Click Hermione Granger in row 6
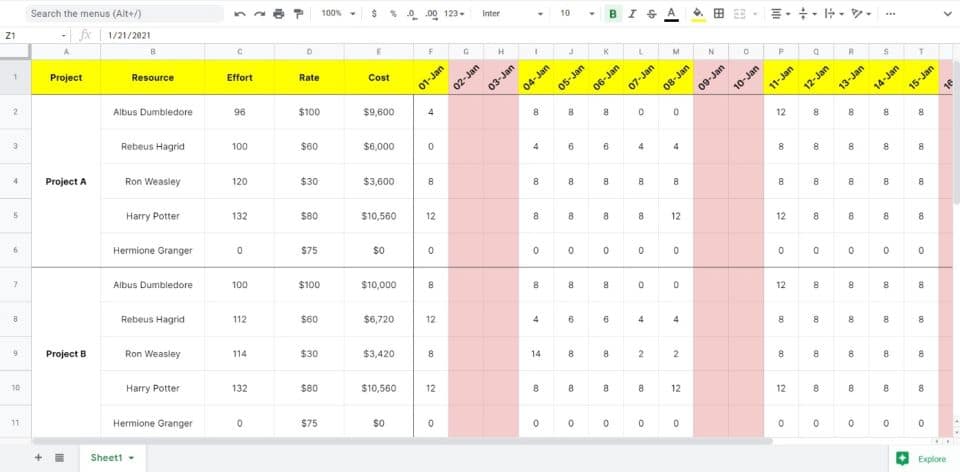This screenshot has width=960, height=472. click(x=152, y=250)
